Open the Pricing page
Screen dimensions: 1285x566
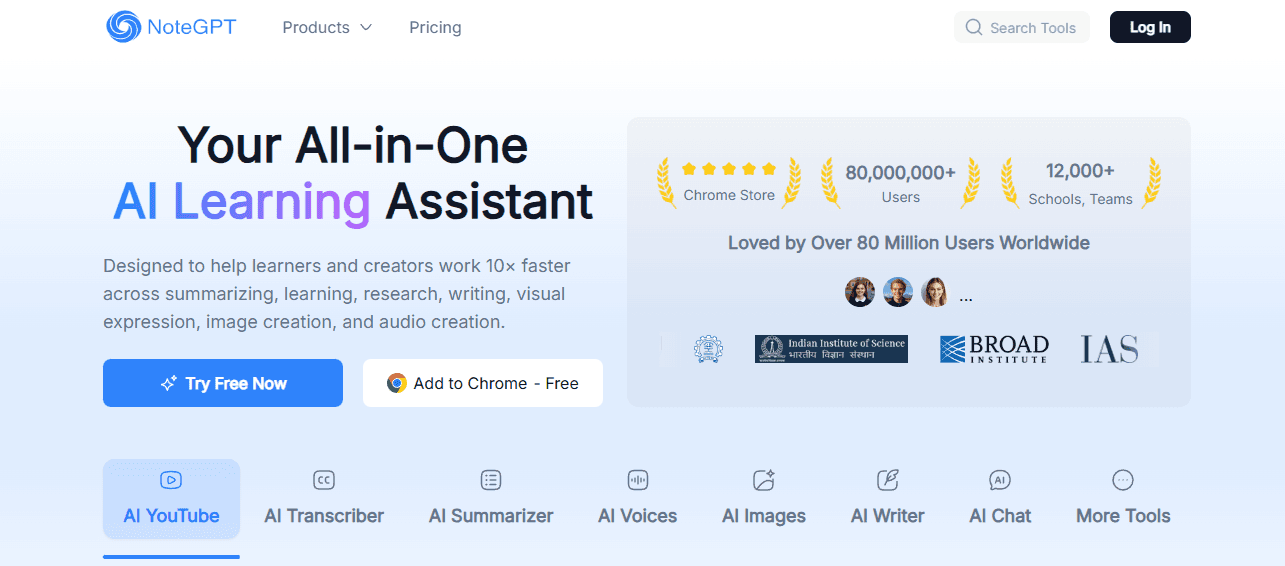pos(435,28)
